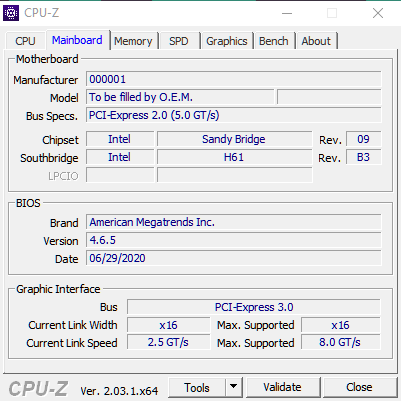
Task: Select the Manufacturer value 000001
Action: (234, 79)
